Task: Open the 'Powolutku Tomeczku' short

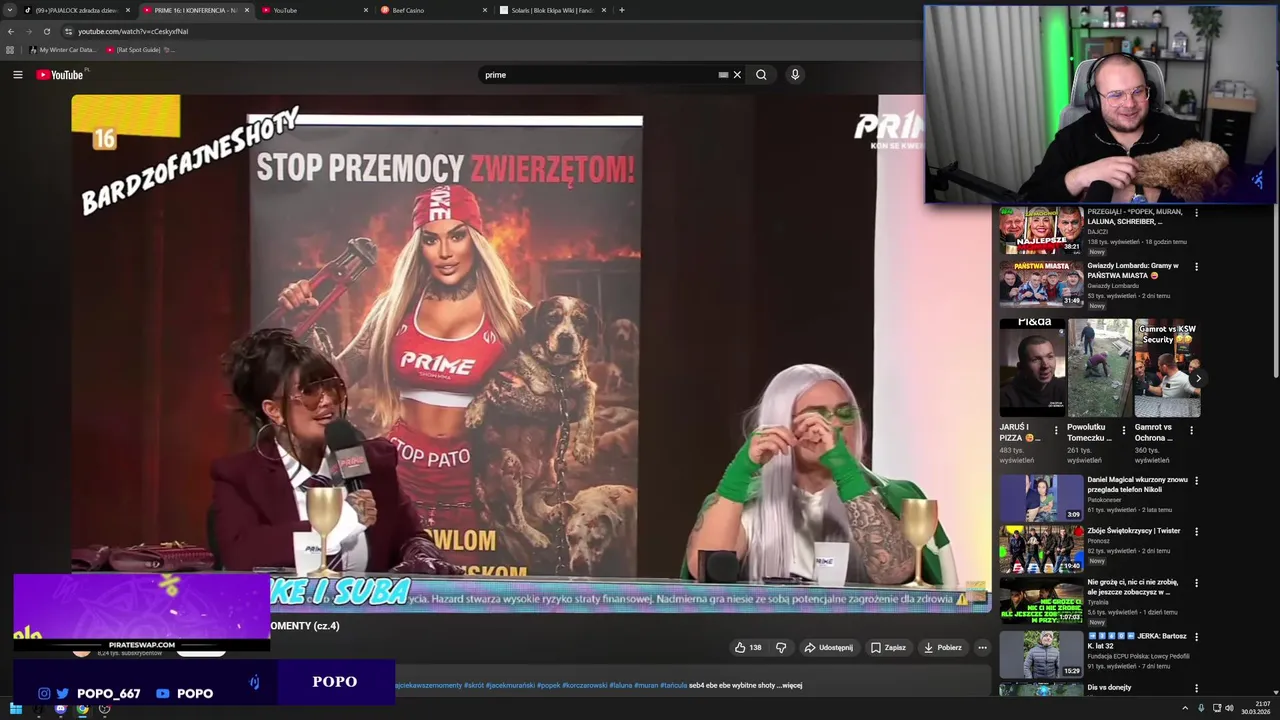Action: point(1099,368)
